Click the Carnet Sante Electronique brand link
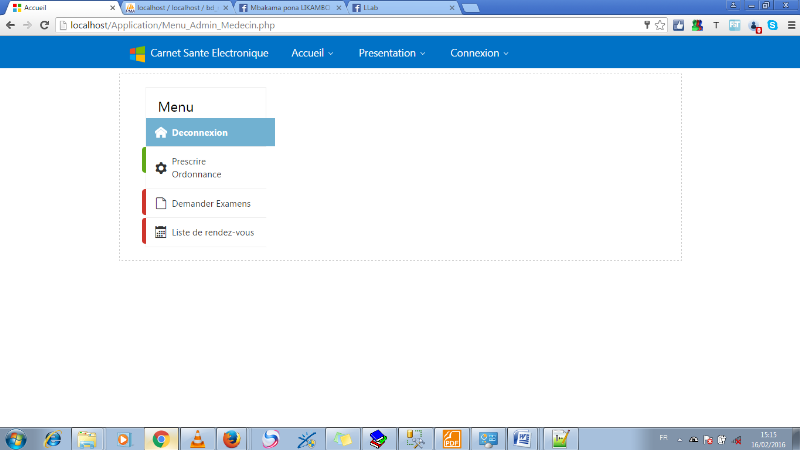800x450 pixels. [209, 53]
